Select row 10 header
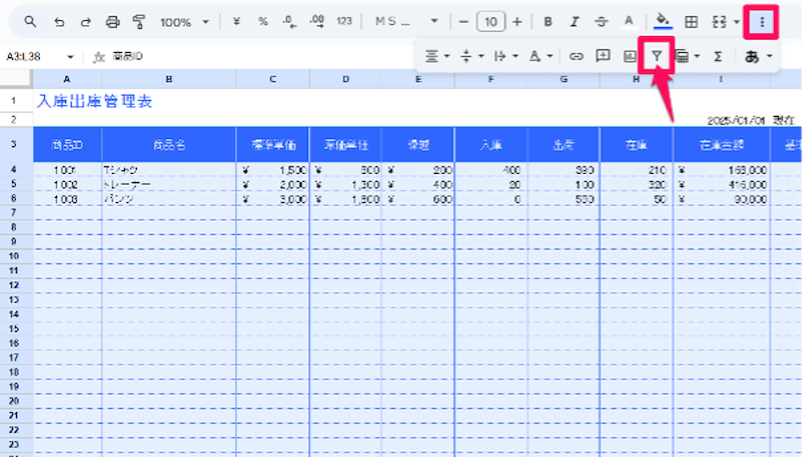Screen dimensions: 804x457 (14, 256)
